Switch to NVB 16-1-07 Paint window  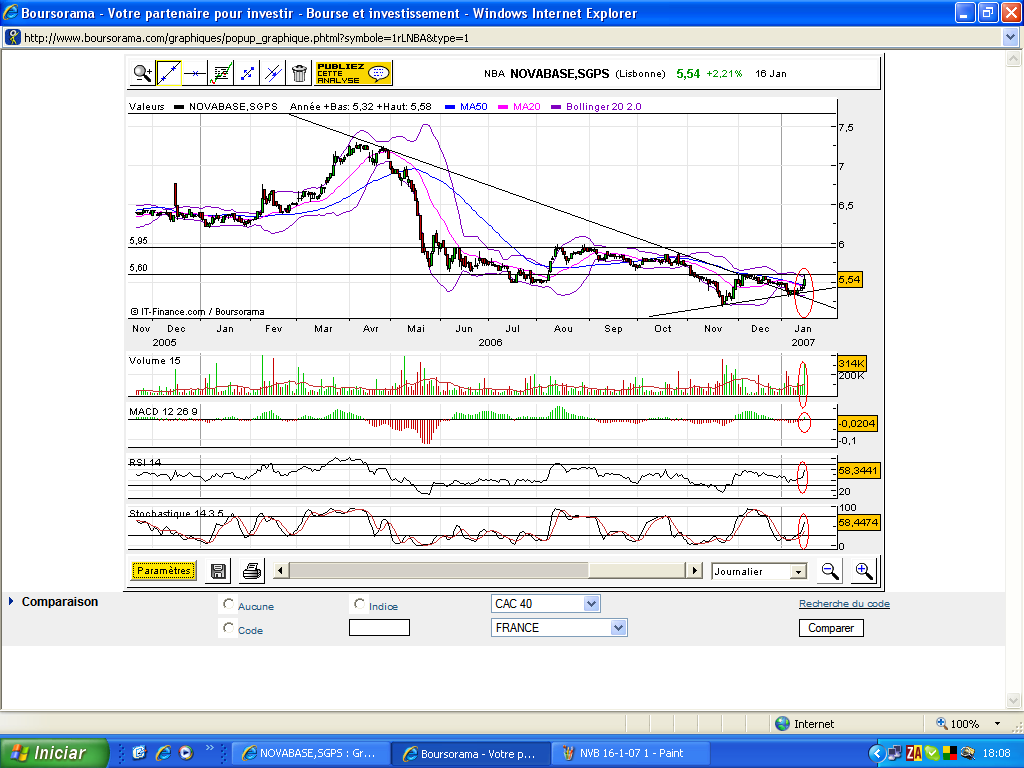[630, 753]
